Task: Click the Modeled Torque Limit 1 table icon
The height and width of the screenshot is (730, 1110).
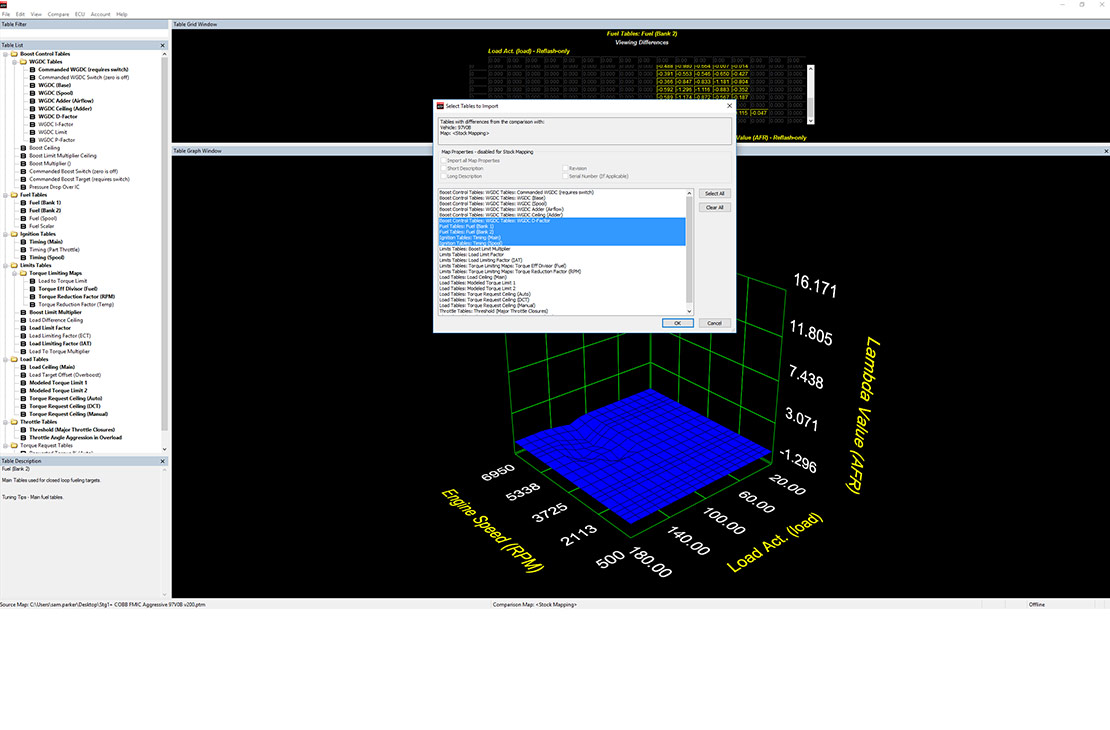Action: coord(23,382)
